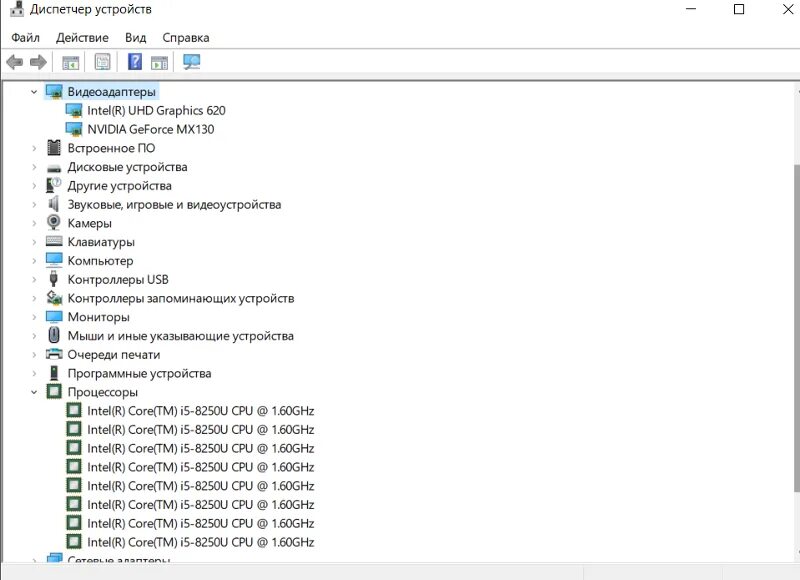Click the speaker icon for Звуковые устройства
Image resolution: width=800 pixels, height=580 pixels.
coord(53,204)
